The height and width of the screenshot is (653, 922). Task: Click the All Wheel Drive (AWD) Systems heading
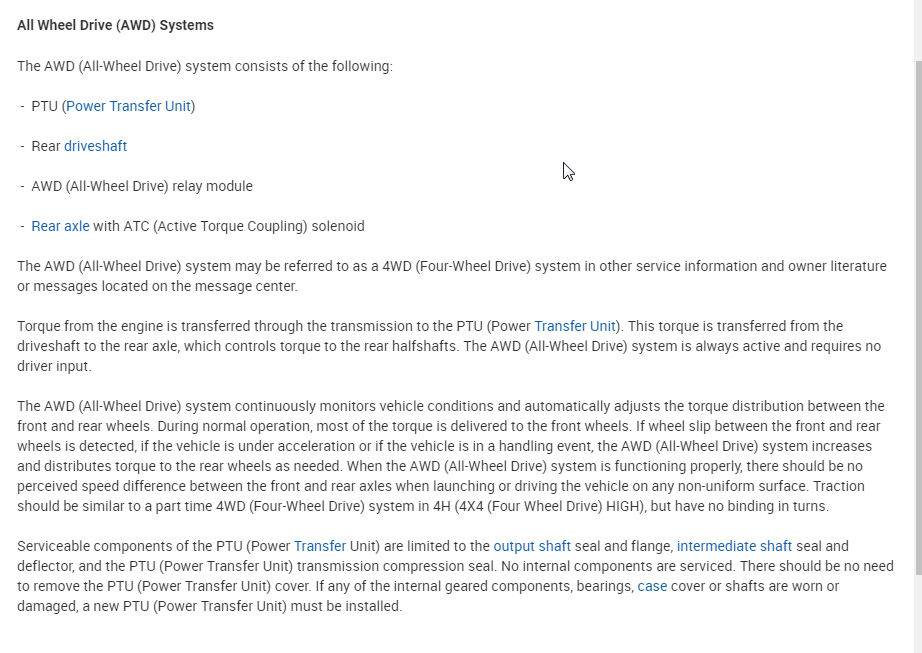point(115,25)
